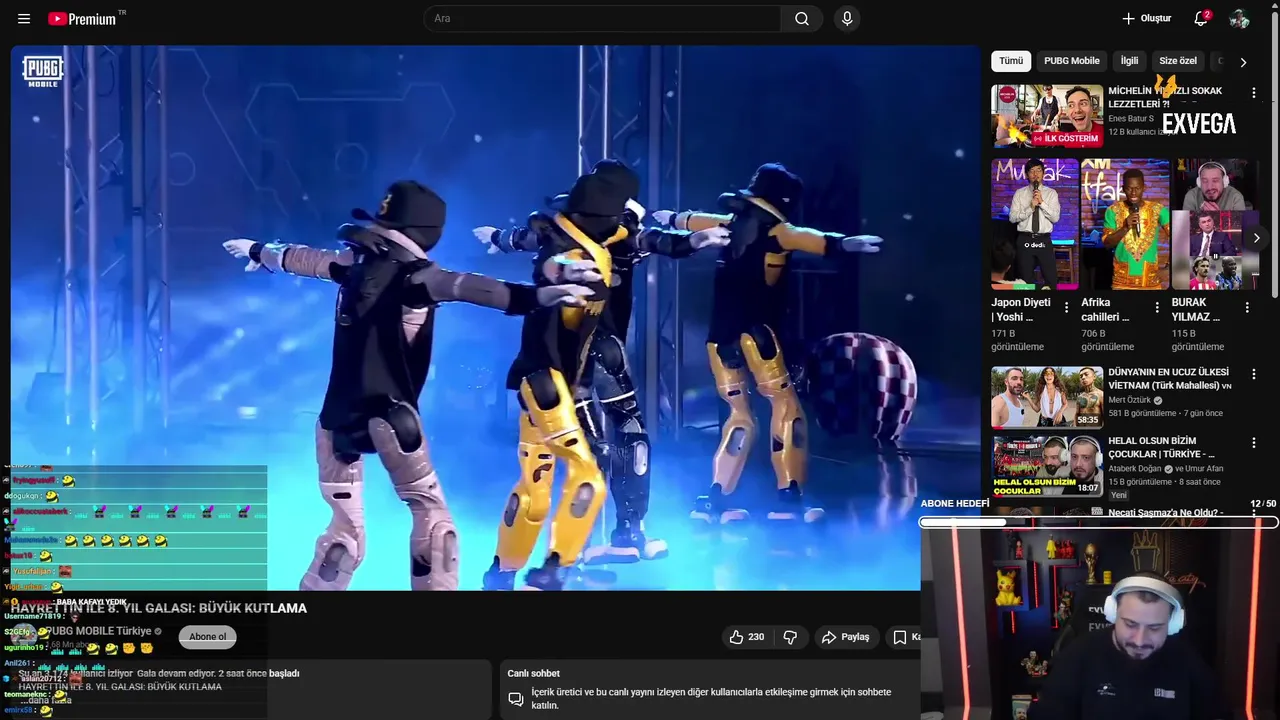Open Michelin Yıldızlı Sokak Lezzetleri thumbnail

(1047, 116)
